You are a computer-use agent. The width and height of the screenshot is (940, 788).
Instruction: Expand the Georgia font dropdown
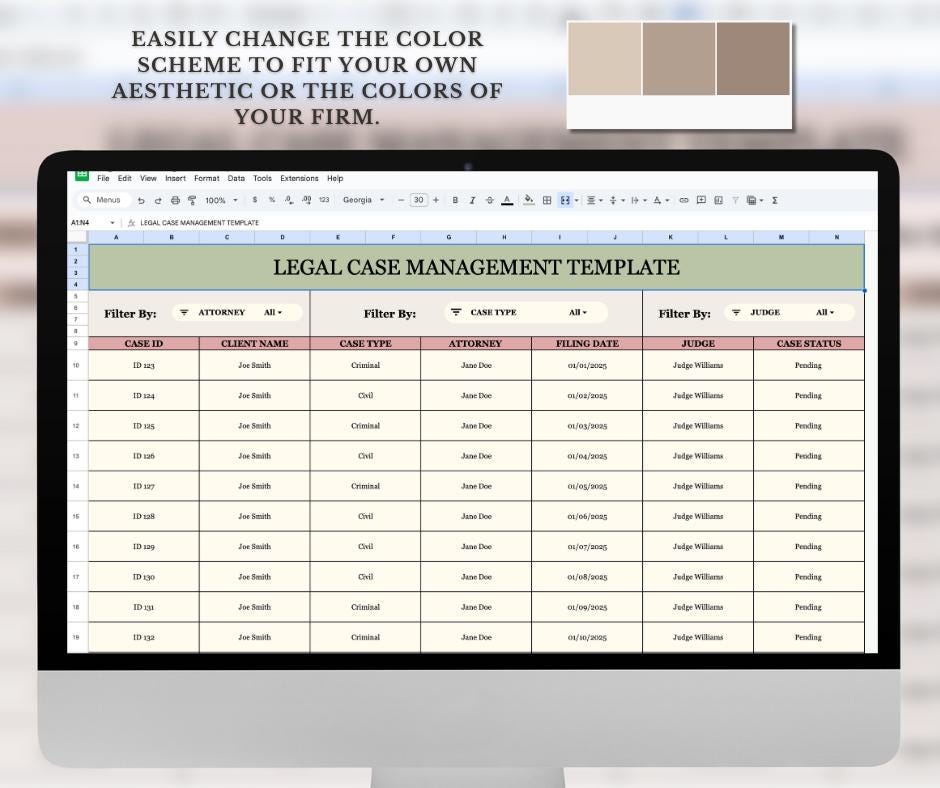tap(365, 200)
